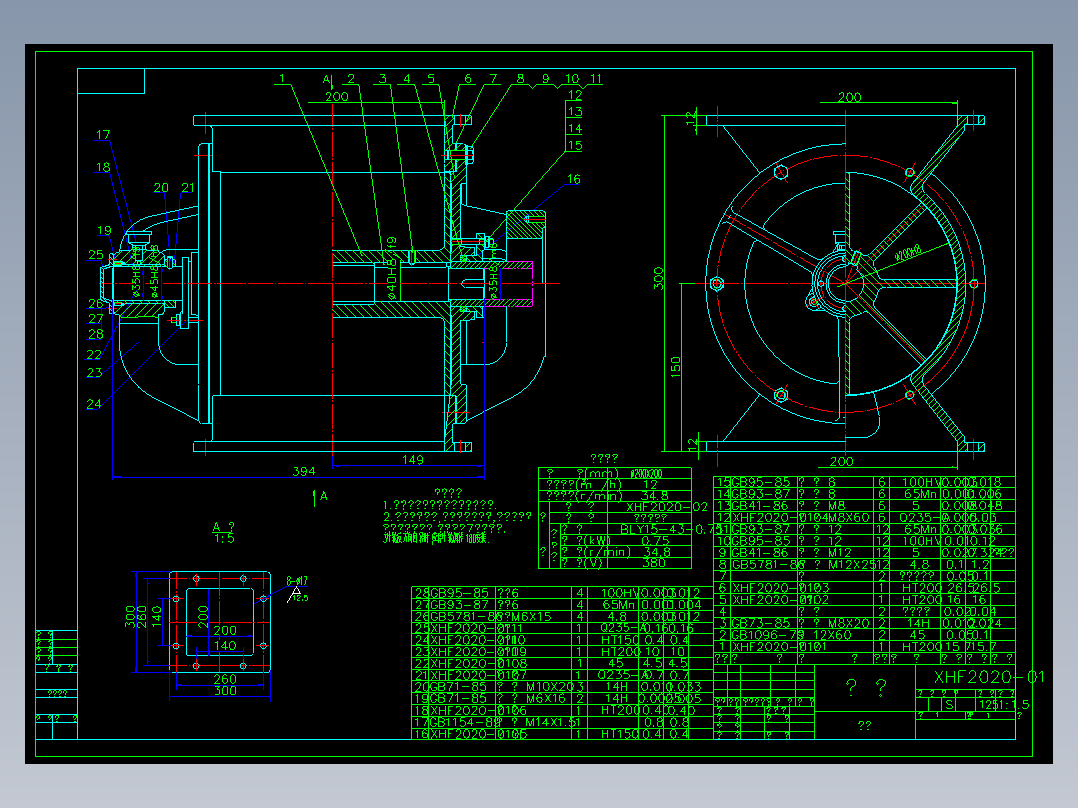
Task: Click XHF2020-02 in the specification table
Action: 667,507
